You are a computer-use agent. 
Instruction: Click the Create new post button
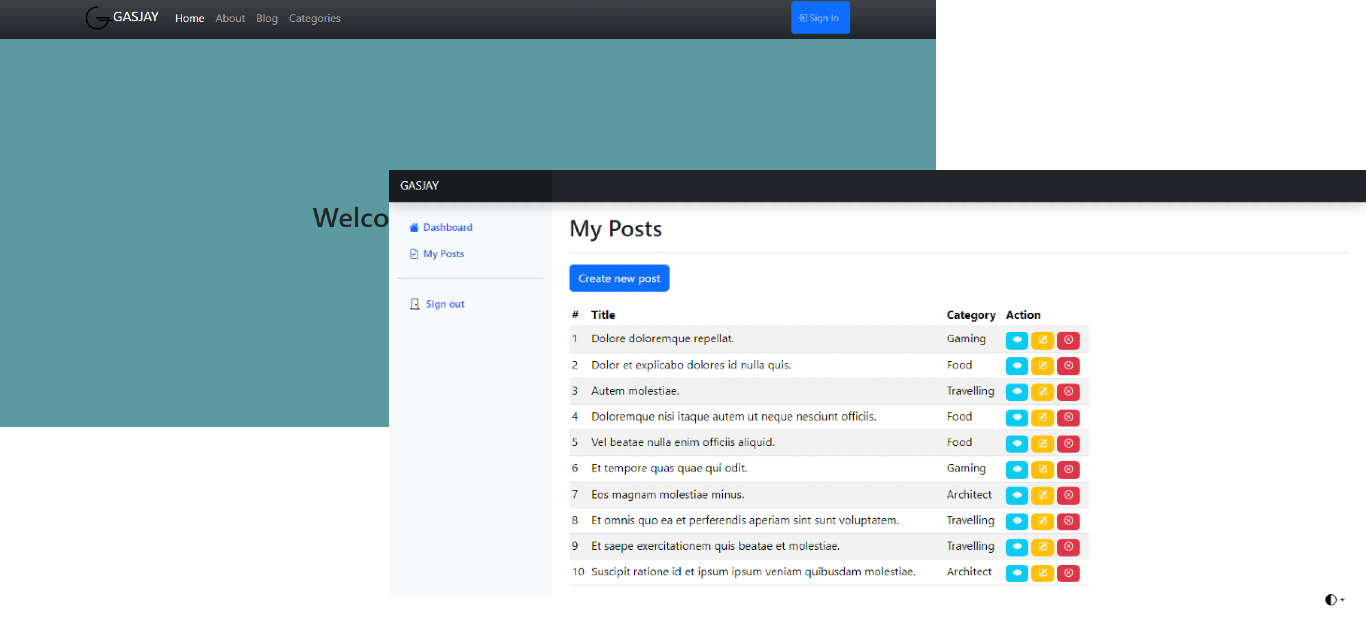coord(619,278)
